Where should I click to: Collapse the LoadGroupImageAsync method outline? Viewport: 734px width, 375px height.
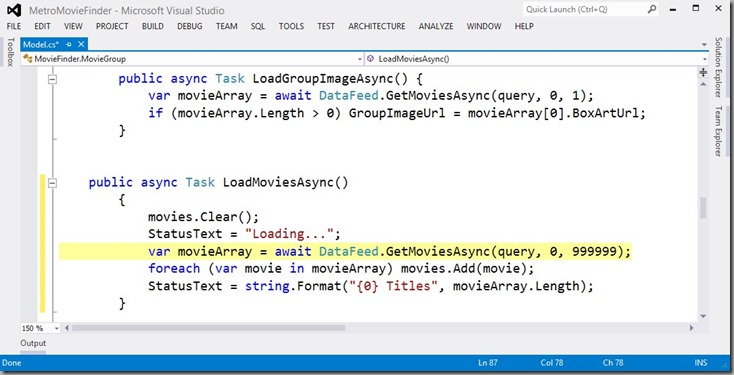[x=52, y=80]
